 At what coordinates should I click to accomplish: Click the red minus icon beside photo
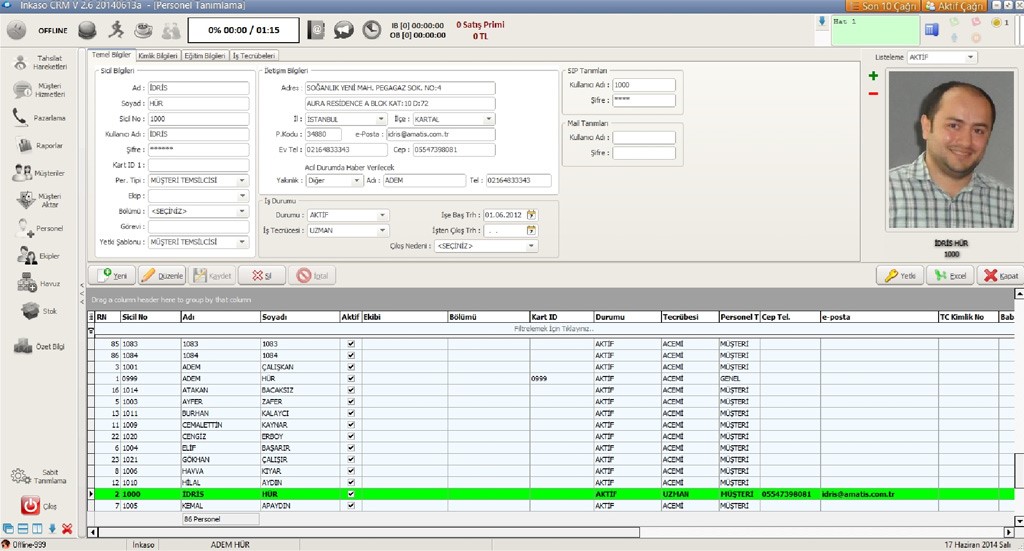click(873, 94)
